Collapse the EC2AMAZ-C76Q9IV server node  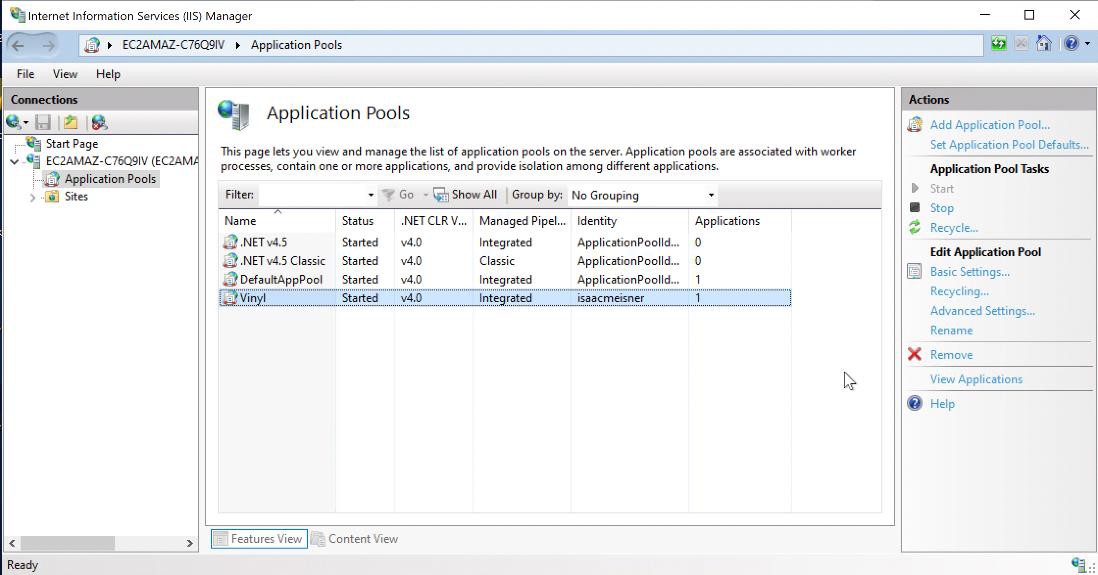click(x=15, y=161)
